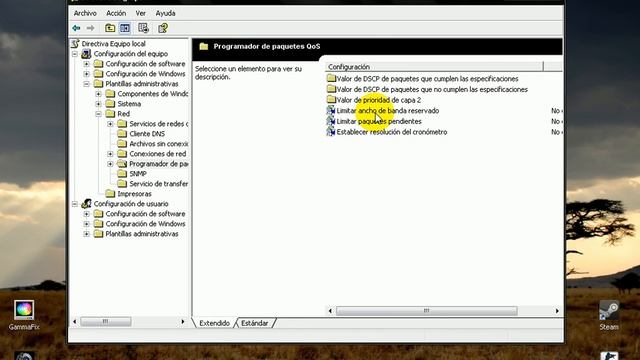640x360 pixels.
Task: Open the Ver menu
Action: (x=140, y=13)
